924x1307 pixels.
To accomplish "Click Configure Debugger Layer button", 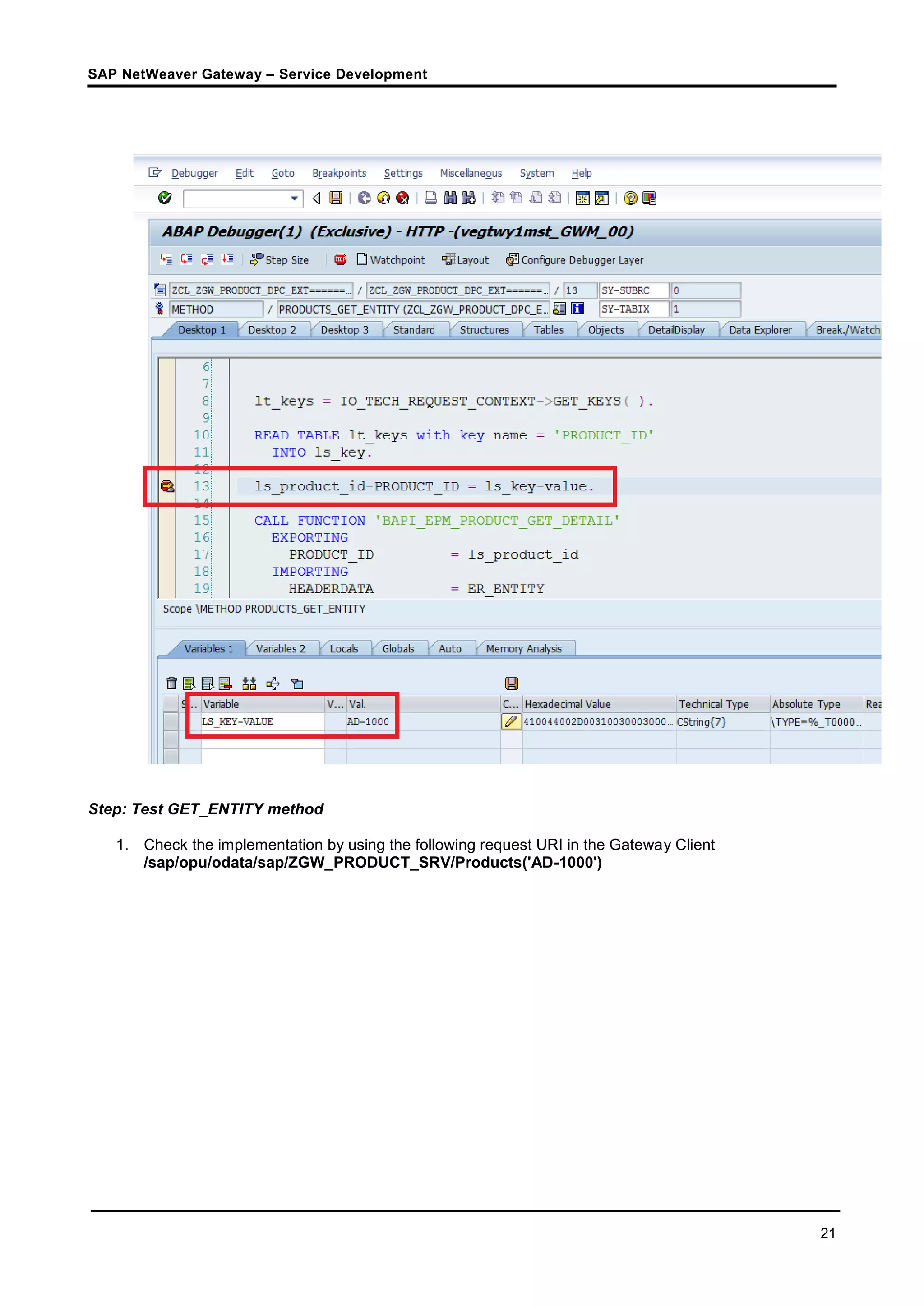I will point(575,260).
